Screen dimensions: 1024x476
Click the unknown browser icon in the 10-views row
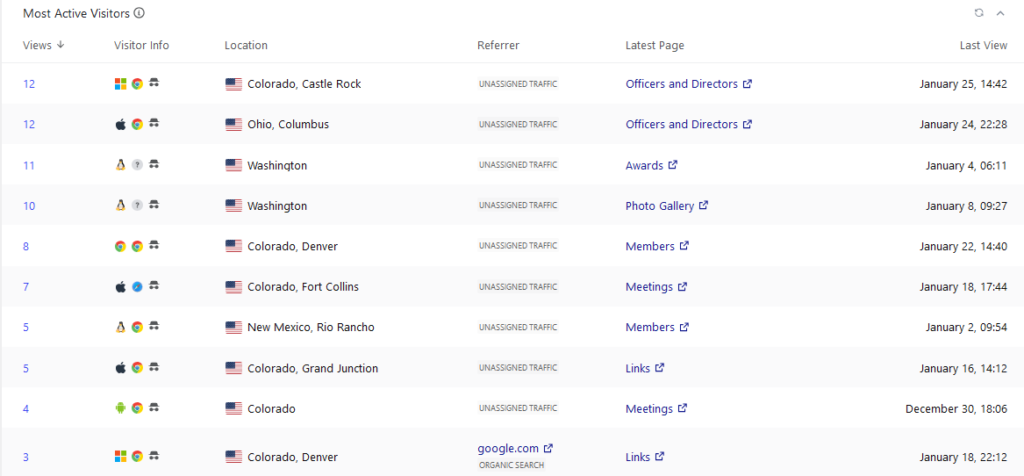pos(137,206)
